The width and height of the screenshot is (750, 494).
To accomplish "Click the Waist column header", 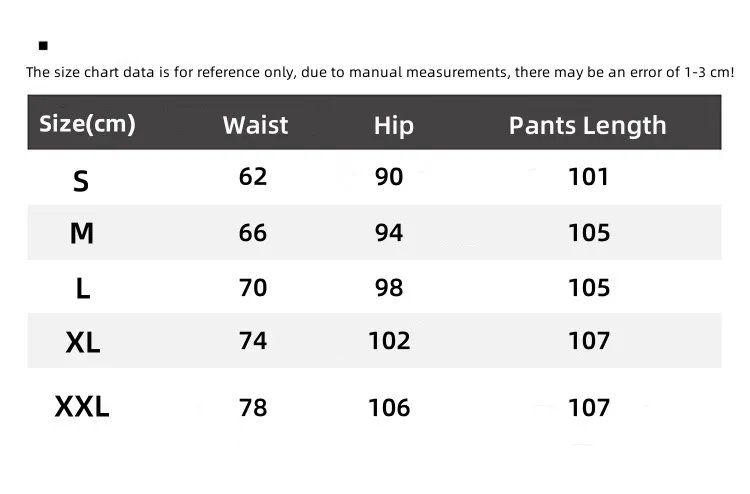I will (255, 125).
